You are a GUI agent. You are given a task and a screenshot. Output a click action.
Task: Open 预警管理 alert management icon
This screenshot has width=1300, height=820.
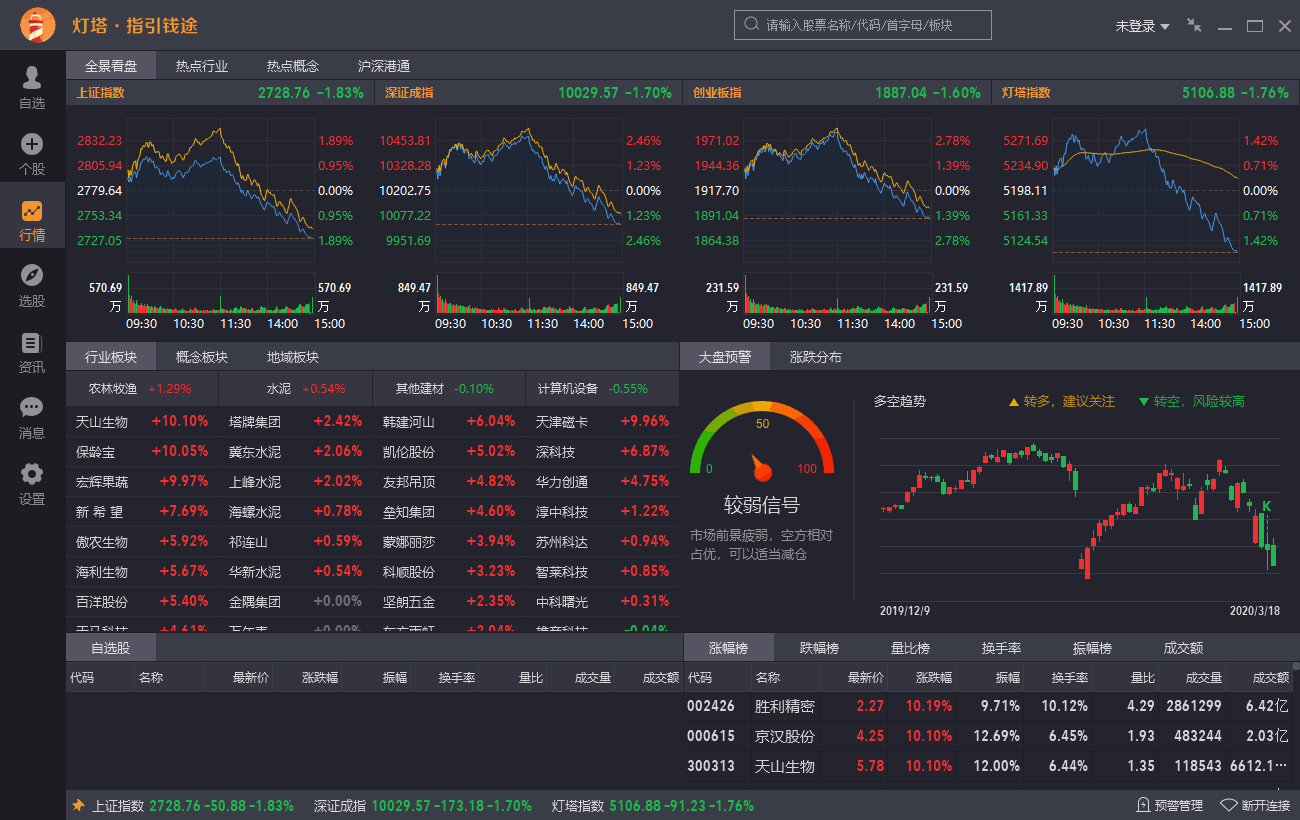pos(1144,805)
